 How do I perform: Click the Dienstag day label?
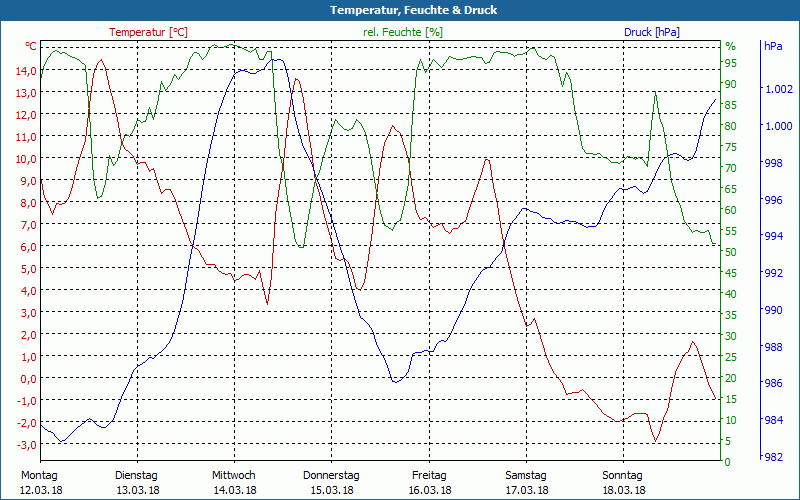tap(137, 475)
